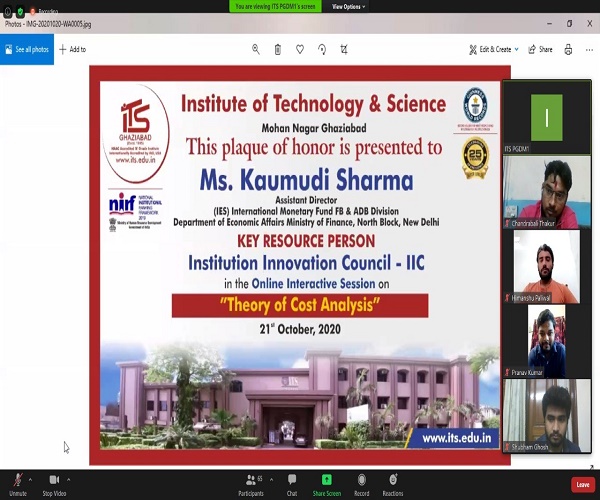This screenshot has width=600, height=500.
Task: Start recording with the Record button
Action: coord(362,485)
